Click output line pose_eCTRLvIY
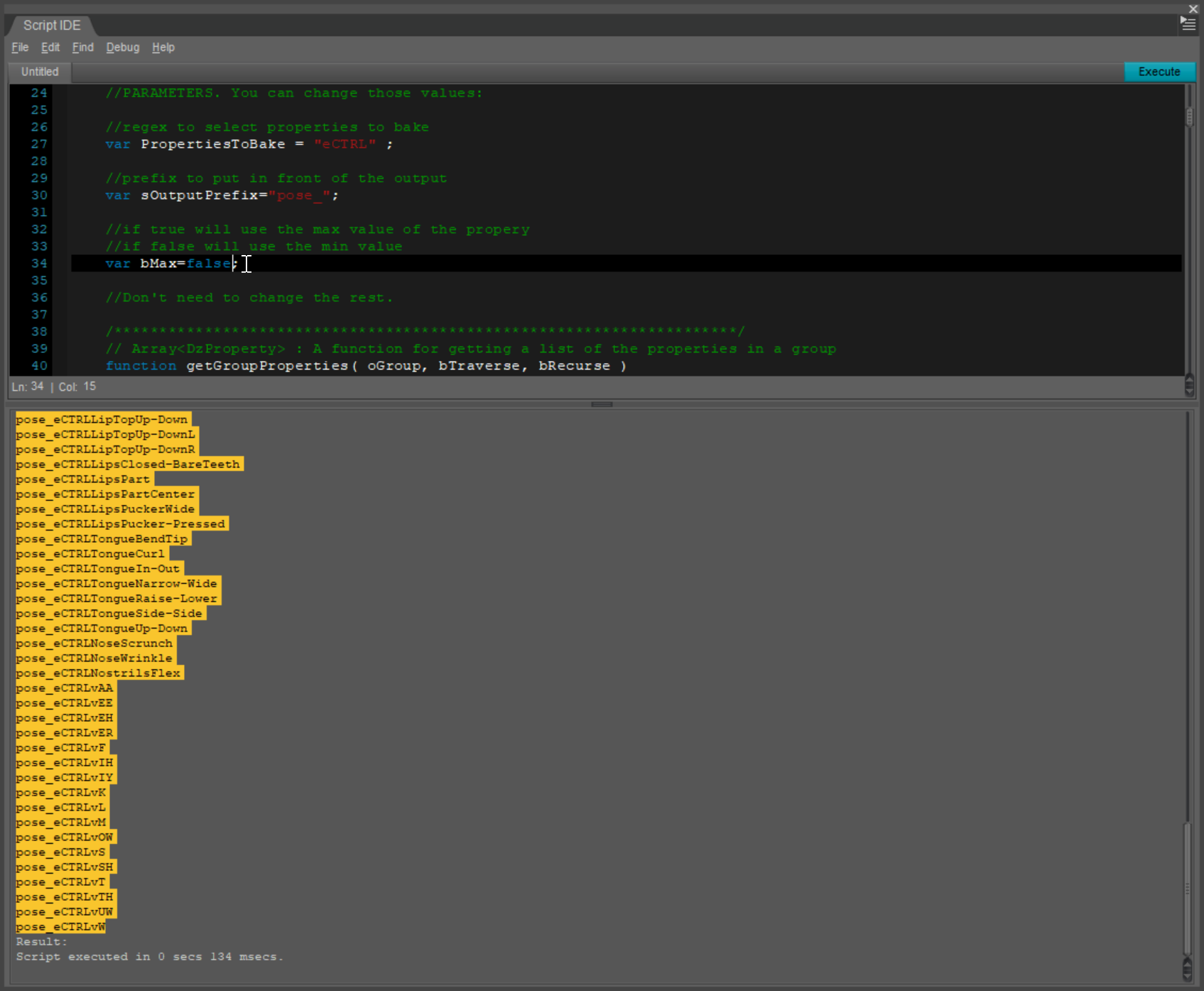The image size is (1204, 991). click(65, 778)
